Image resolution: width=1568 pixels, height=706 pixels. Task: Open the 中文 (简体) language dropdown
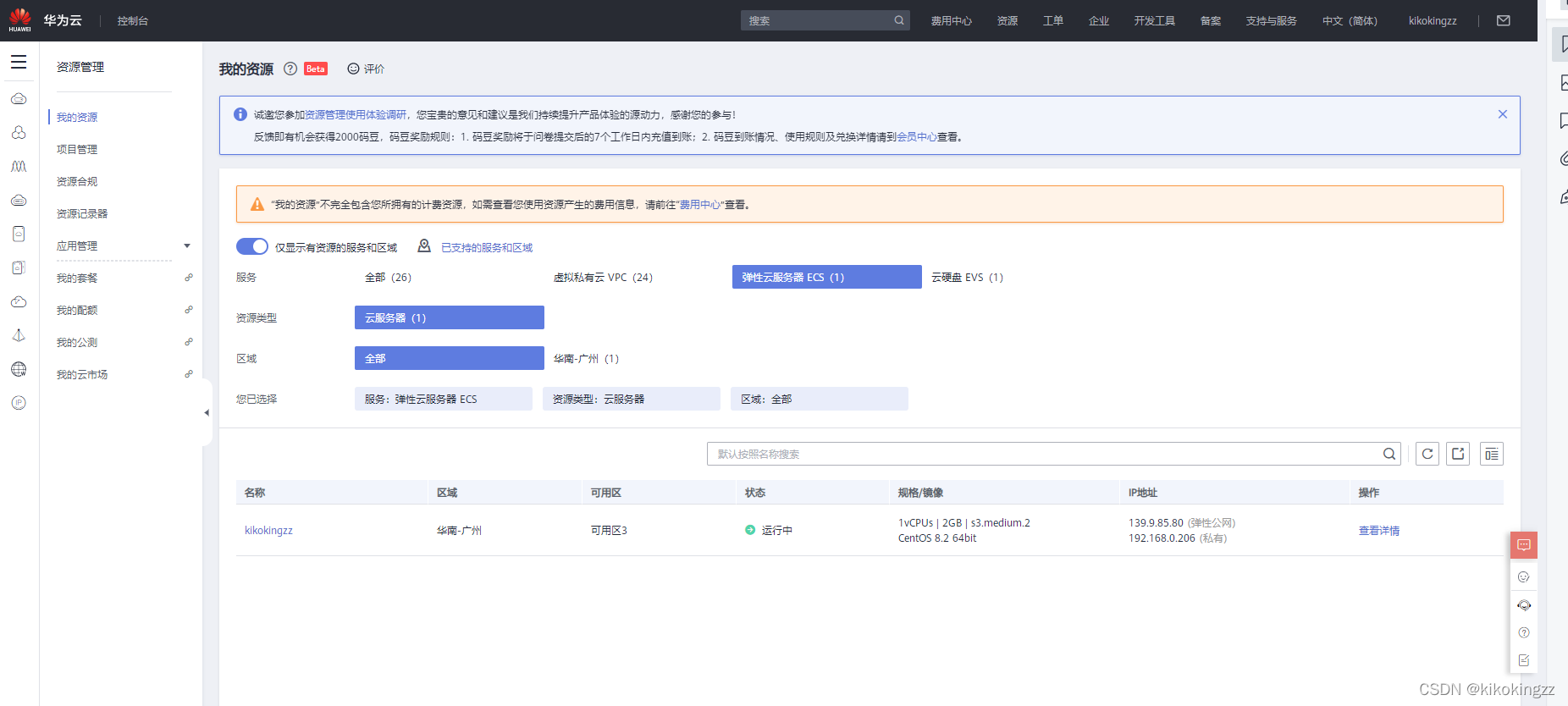coord(1350,21)
